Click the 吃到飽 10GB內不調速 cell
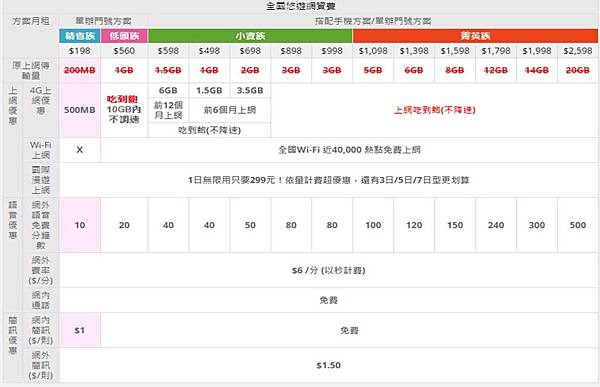 point(124,110)
